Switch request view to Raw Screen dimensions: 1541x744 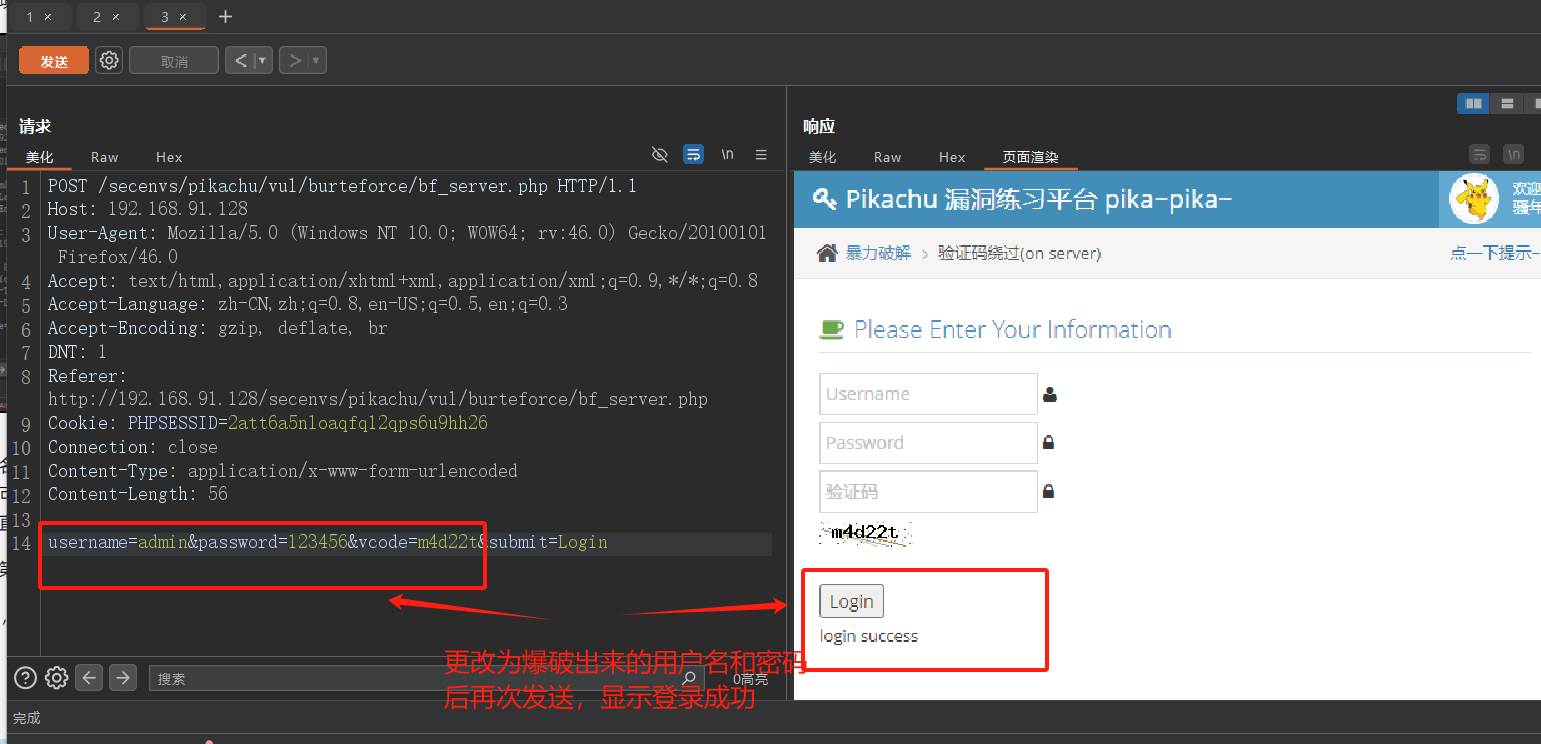point(104,157)
